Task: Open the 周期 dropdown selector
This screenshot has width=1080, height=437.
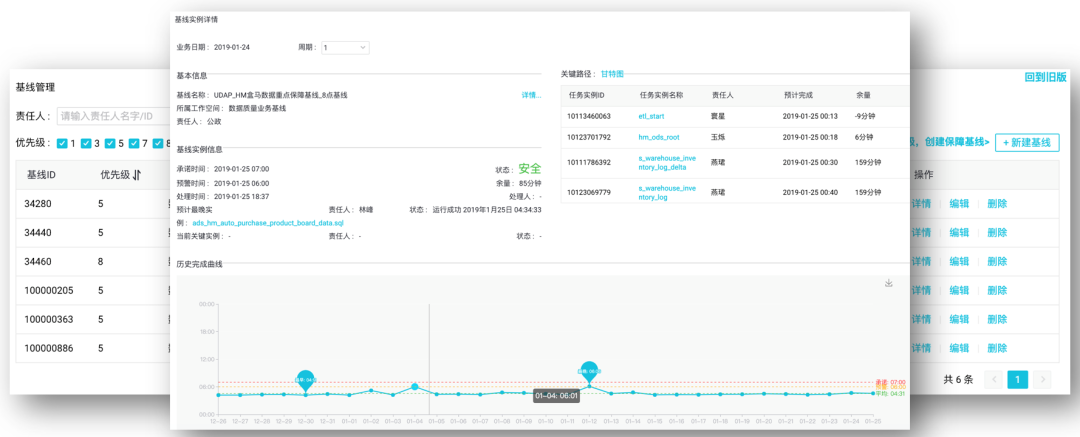Action: (344, 47)
